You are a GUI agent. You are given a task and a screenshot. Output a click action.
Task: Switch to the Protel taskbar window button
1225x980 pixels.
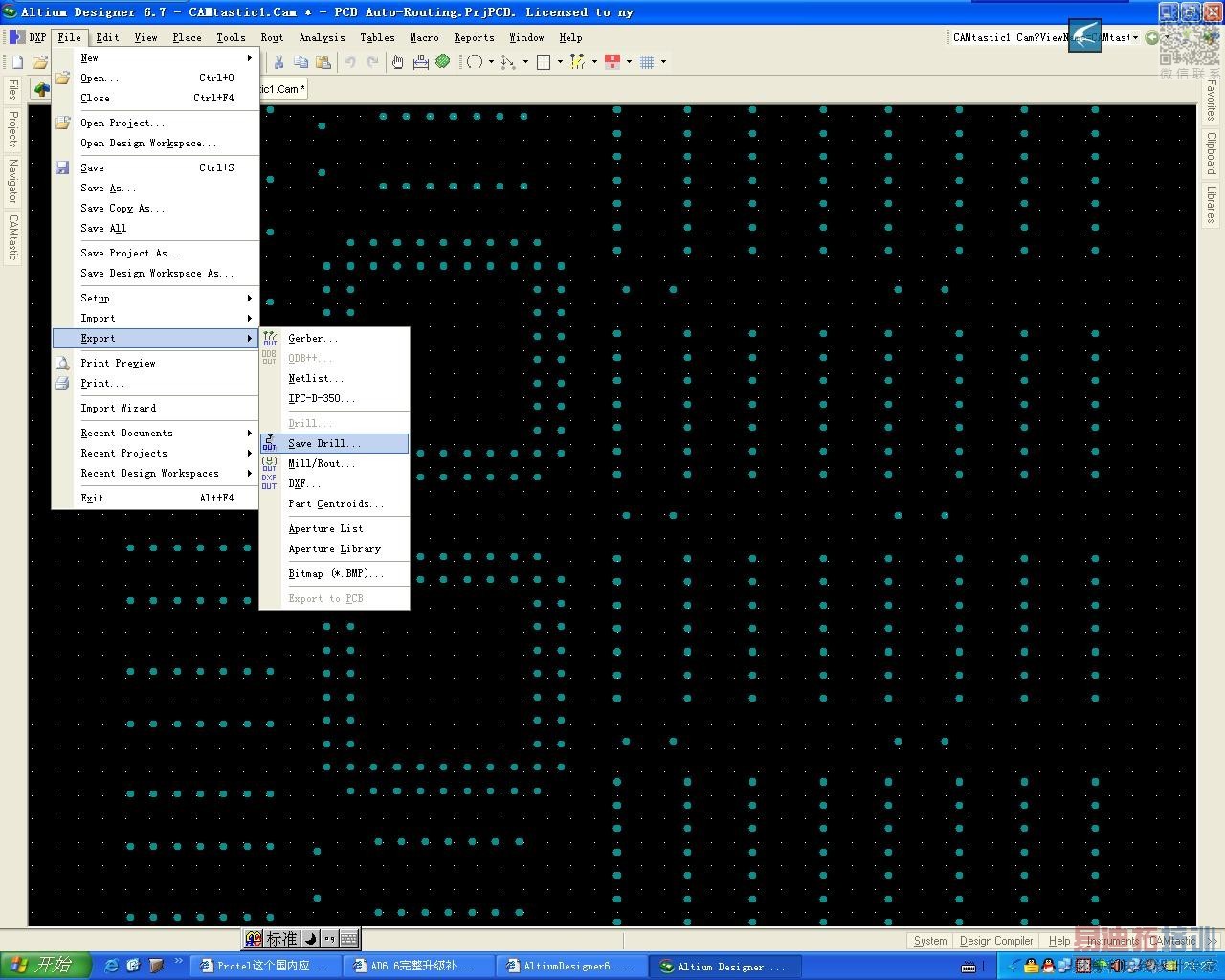(x=264, y=966)
